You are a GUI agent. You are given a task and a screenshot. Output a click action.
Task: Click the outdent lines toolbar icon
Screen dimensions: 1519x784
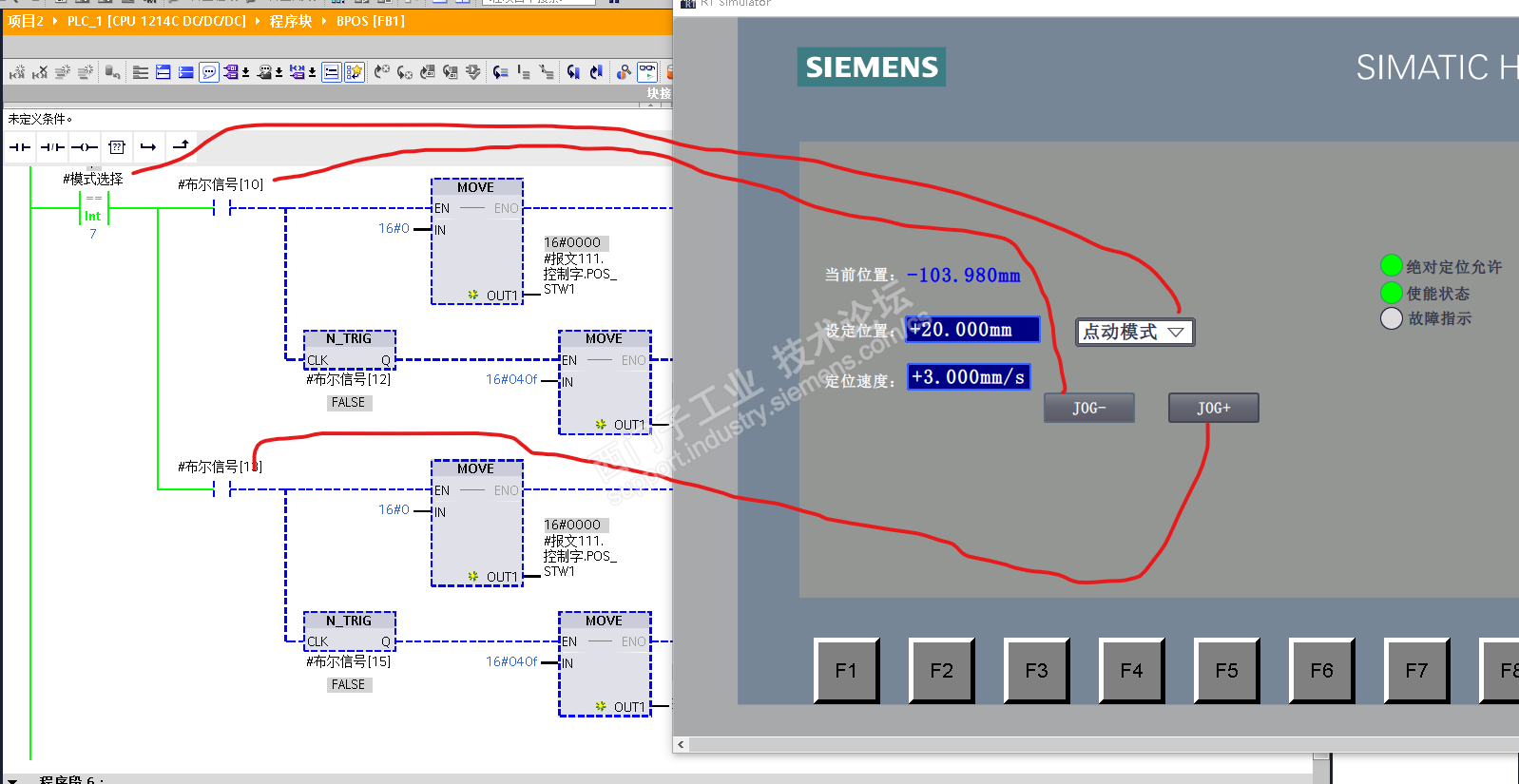click(x=547, y=72)
